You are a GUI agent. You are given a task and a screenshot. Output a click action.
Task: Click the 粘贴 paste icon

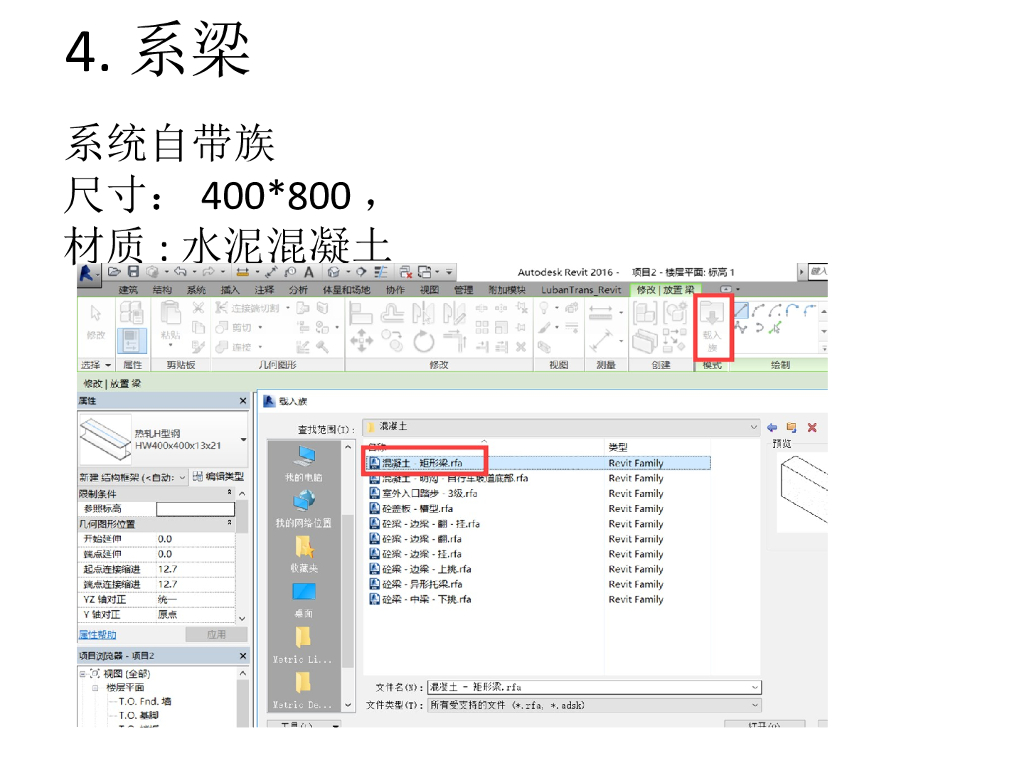click(x=170, y=313)
